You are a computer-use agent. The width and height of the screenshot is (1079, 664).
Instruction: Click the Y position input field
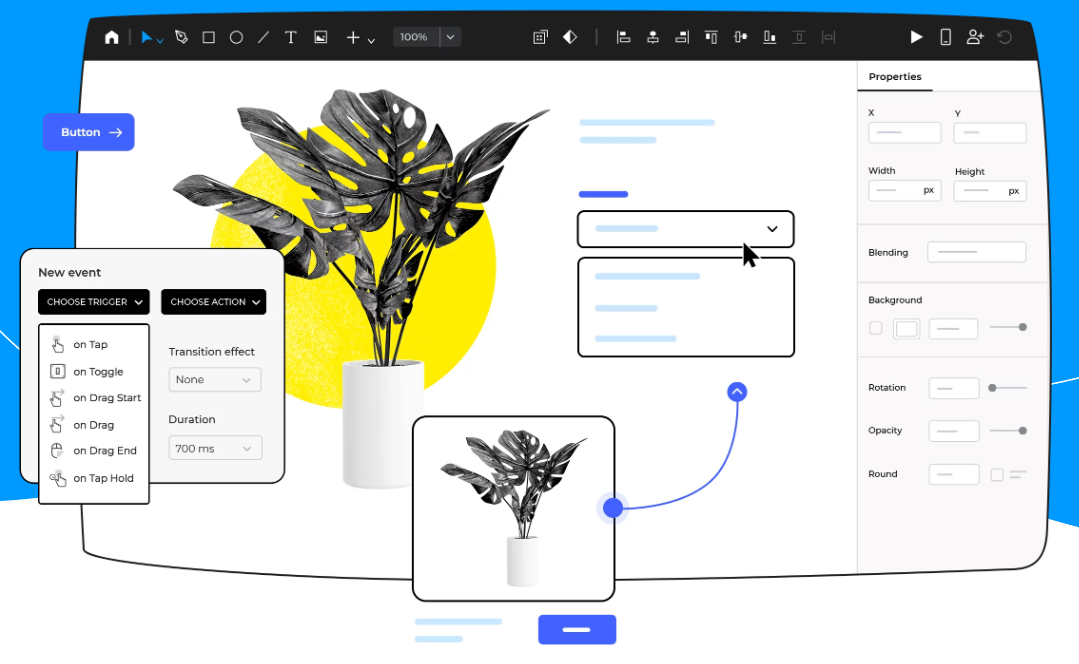coord(990,133)
